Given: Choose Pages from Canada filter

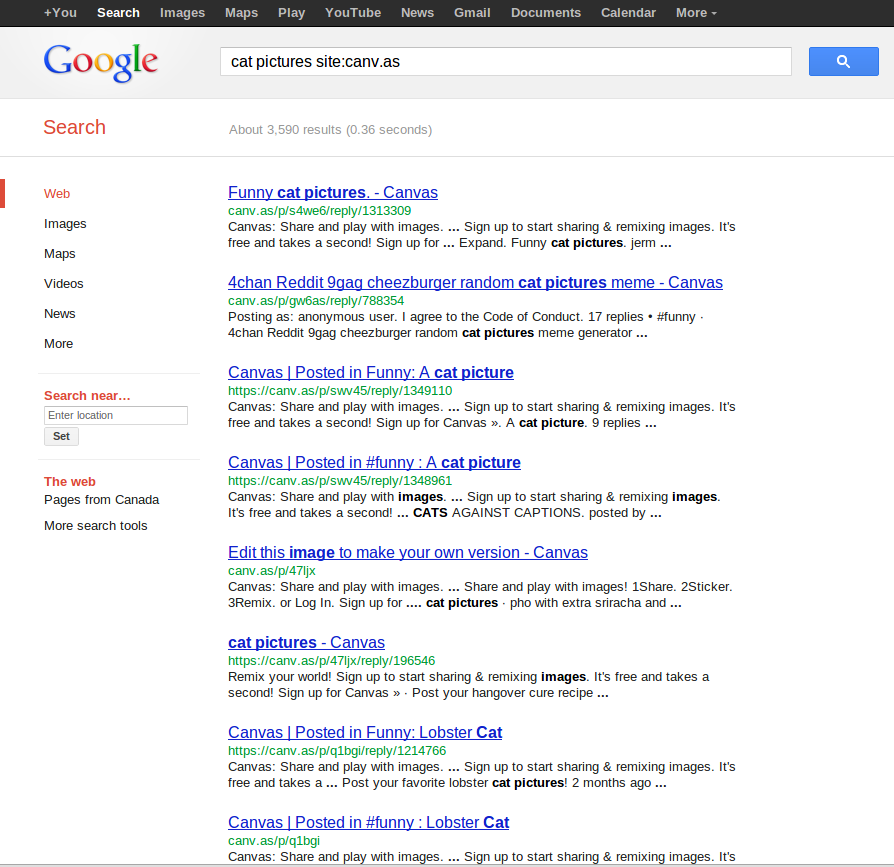Looking at the screenshot, I should coord(101,500).
